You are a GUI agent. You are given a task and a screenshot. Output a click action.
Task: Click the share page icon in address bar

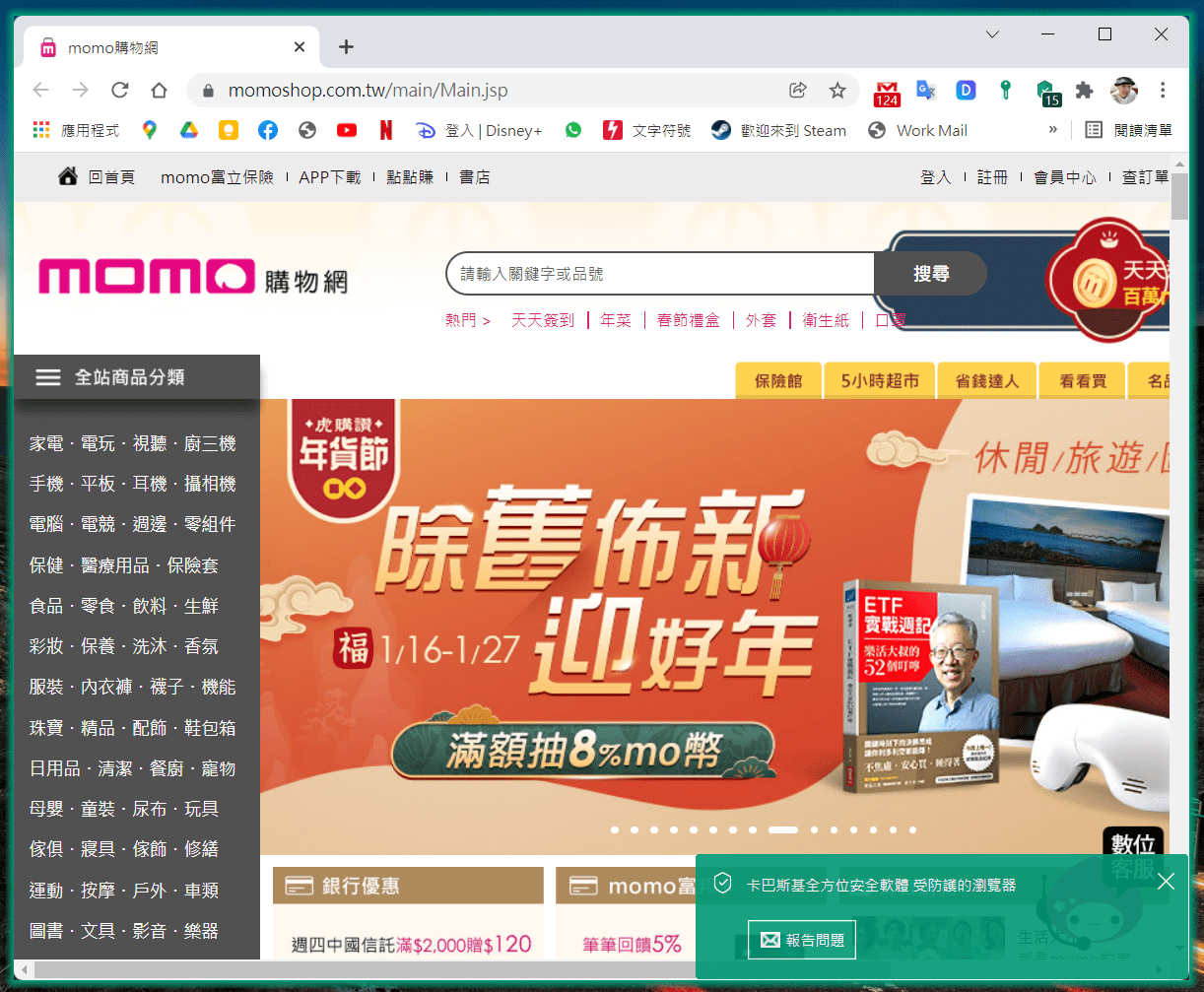(x=798, y=91)
